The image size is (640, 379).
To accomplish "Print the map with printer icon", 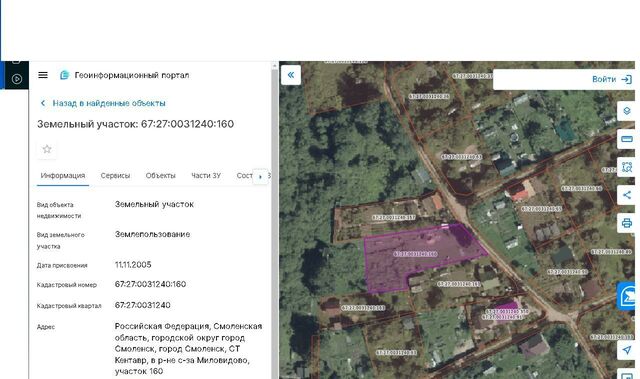I will 627,223.
